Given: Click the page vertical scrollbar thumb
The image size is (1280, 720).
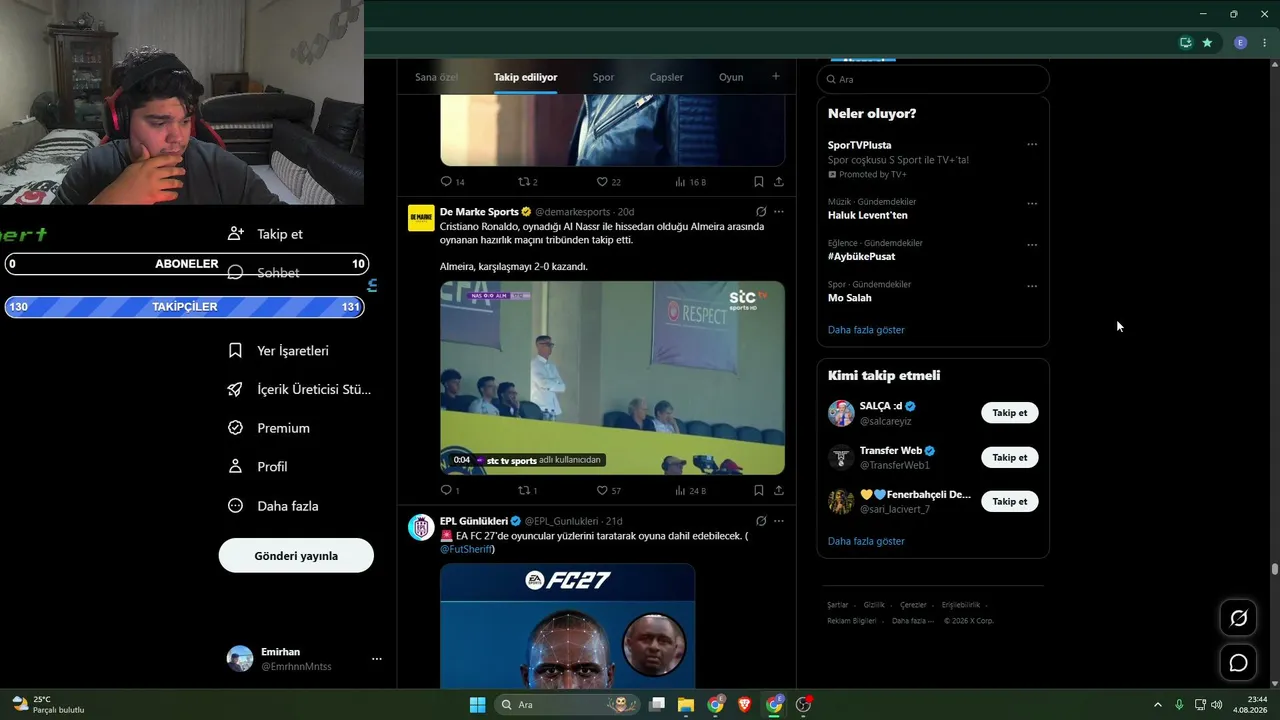Looking at the screenshot, I should pyautogui.click(x=1275, y=570).
